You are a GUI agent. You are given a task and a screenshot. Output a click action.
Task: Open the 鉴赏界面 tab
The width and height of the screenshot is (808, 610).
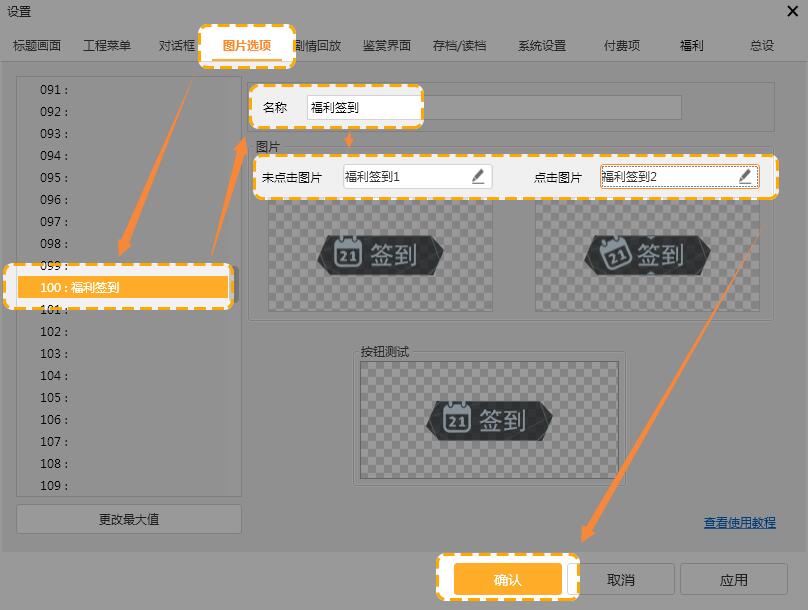pyautogui.click(x=386, y=46)
